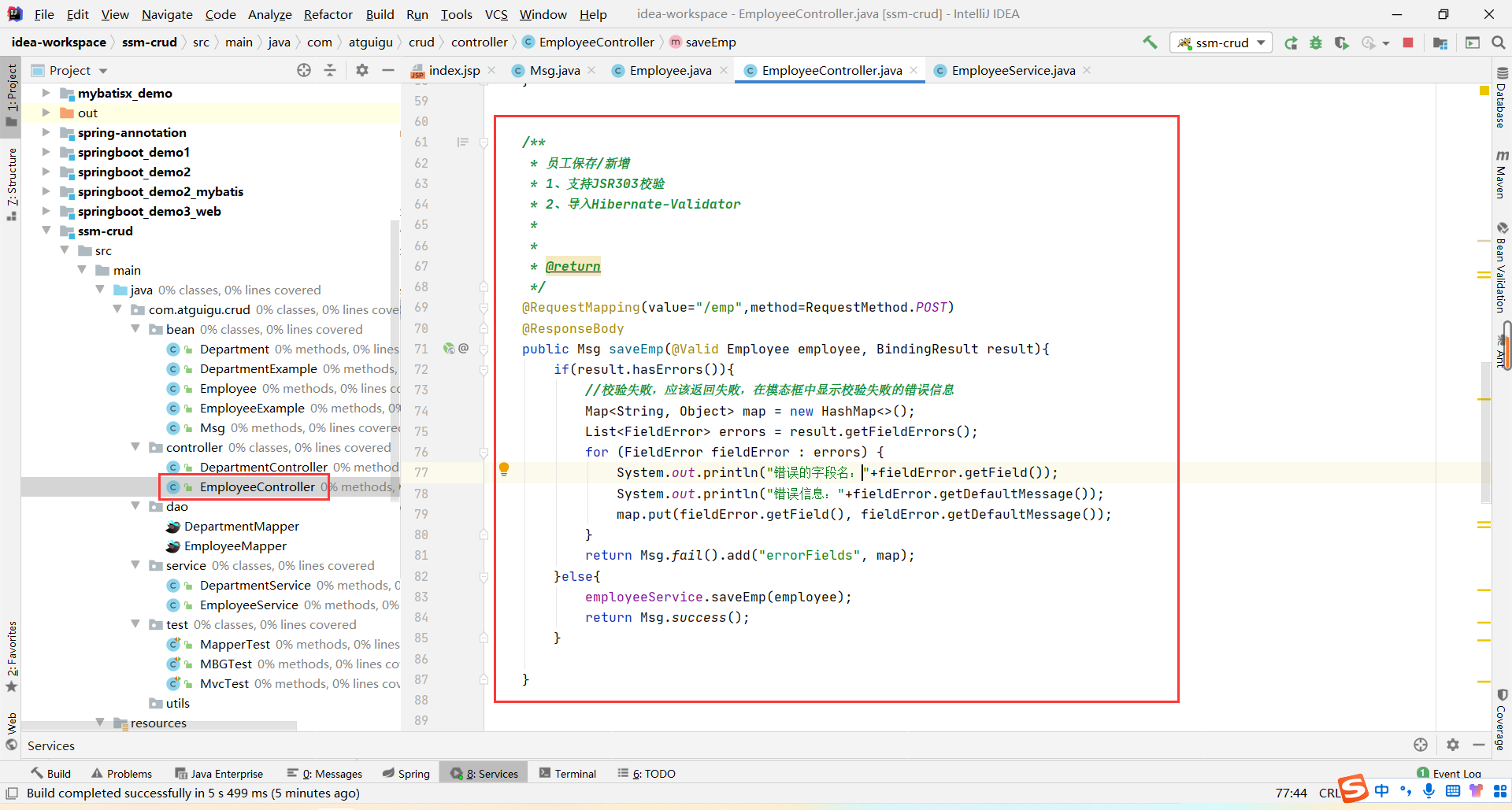The width and height of the screenshot is (1512, 810).
Task: Select MvcTest in the project tree
Action: pos(224,683)
